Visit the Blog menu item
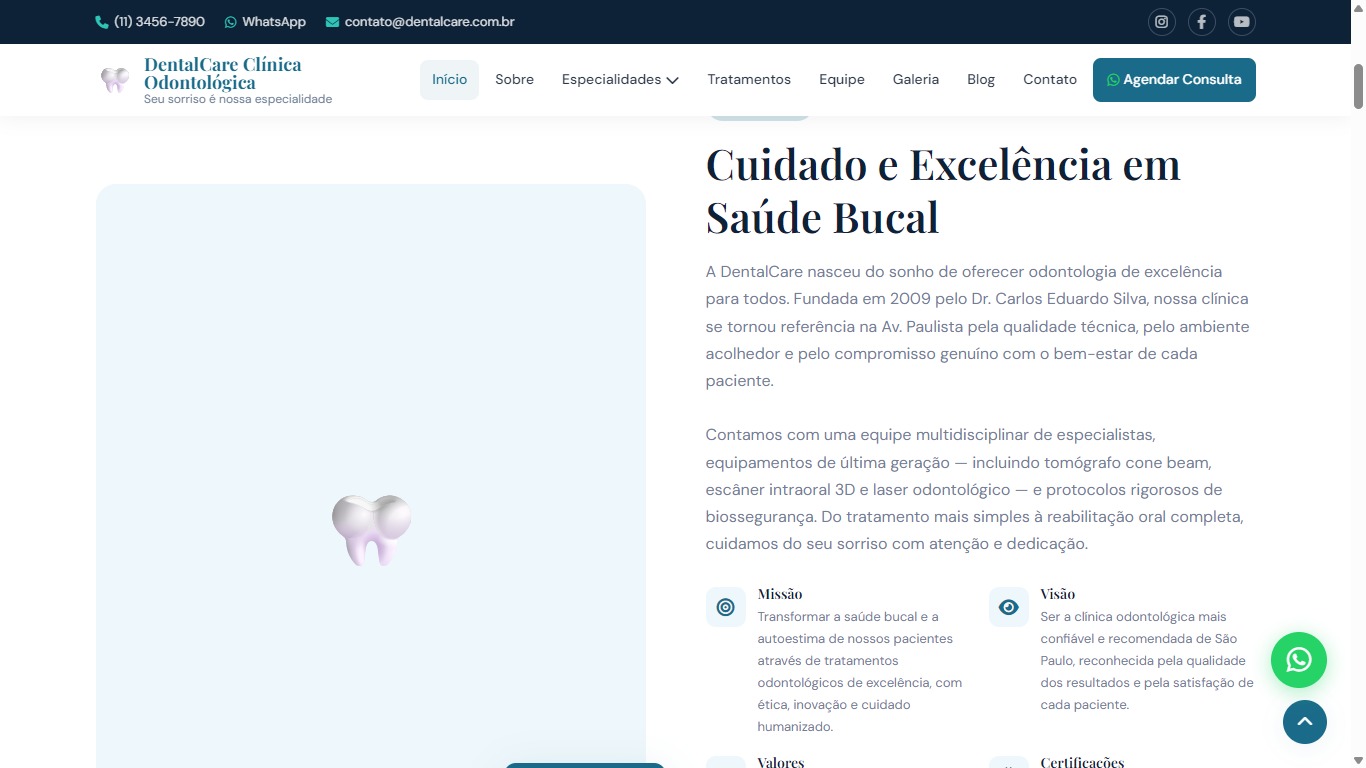Screen dimensions: 1366x768 [x=980, y=80]
